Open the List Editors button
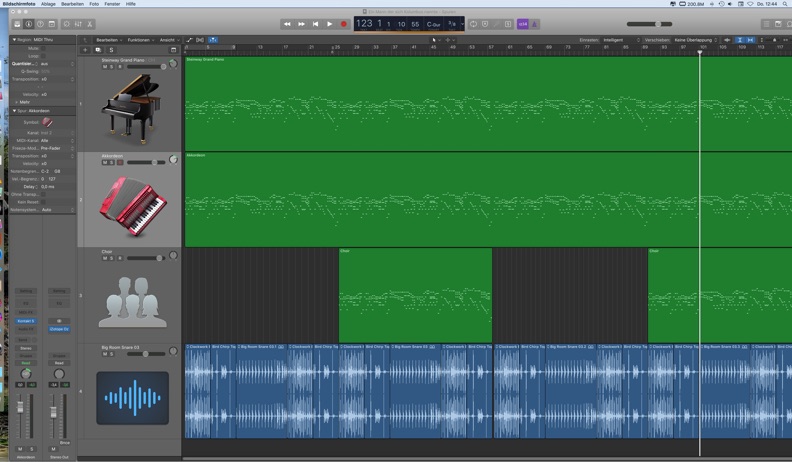 click(766, 24)
